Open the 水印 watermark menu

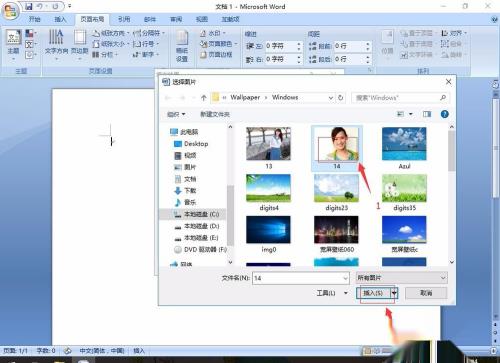(x=213, y=33)
